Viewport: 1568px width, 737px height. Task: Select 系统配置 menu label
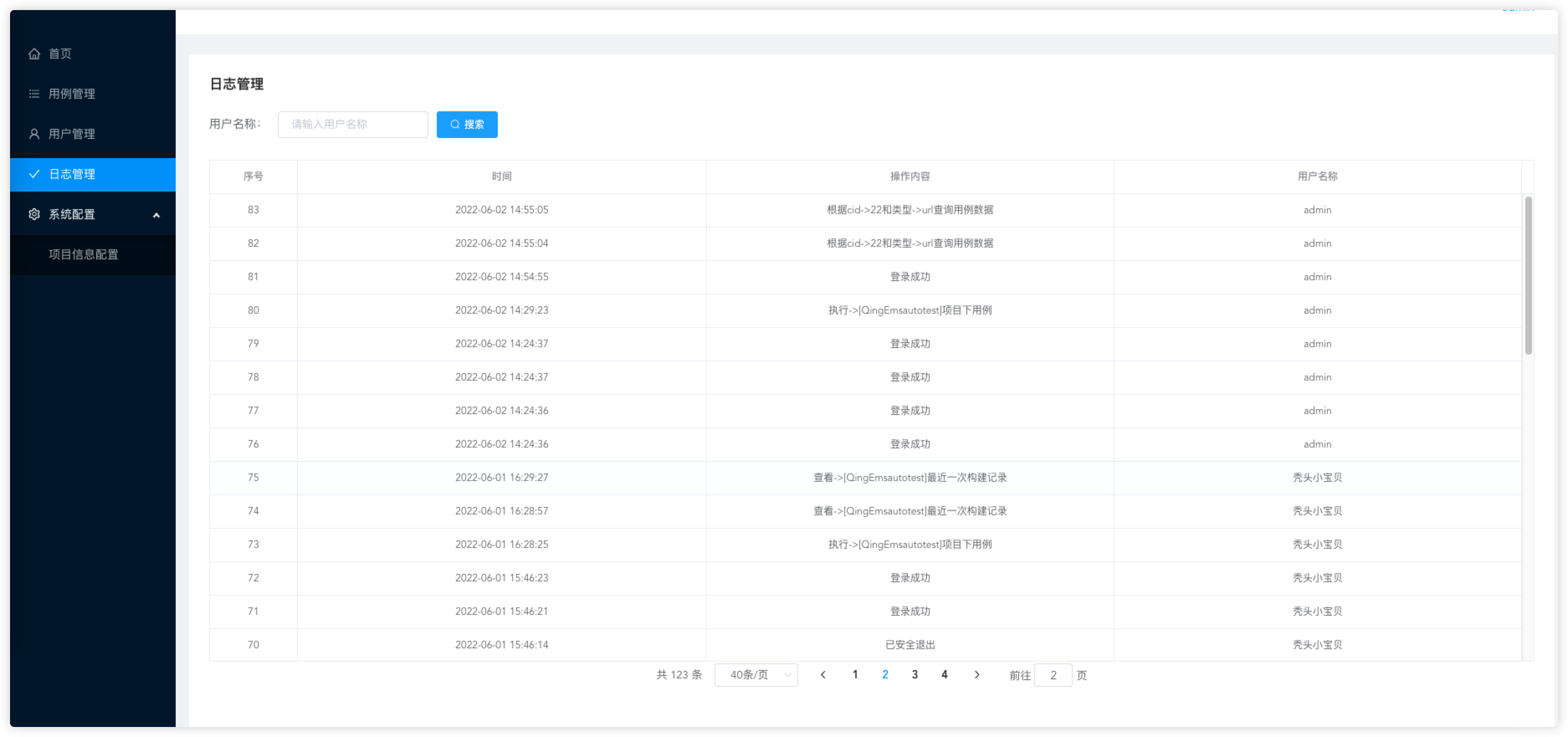tap(72, 214)
